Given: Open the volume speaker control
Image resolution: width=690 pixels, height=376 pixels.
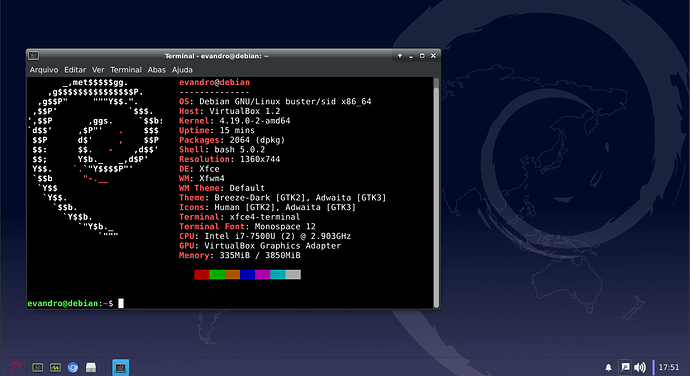Looking at the screenshot, I should coord(640,367).
